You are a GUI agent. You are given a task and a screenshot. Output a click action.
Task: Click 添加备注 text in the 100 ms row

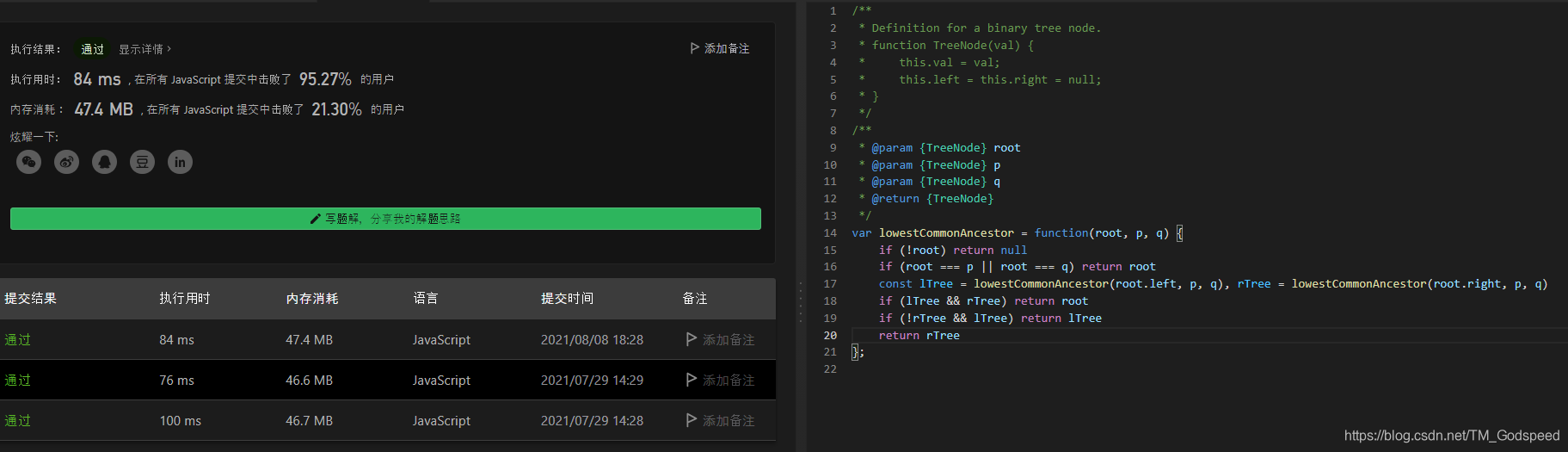(x=729, y=420)
